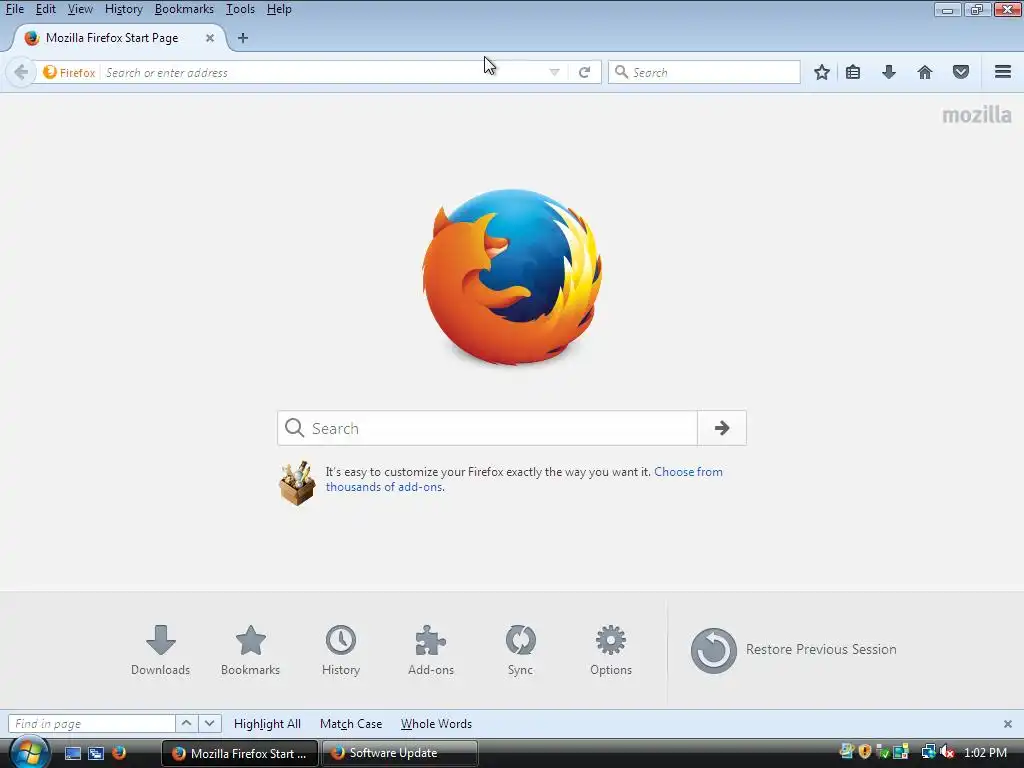Click Show Desktop quick launch icon
Viewport: 1024px width, 768px height.
click(72, 753)
